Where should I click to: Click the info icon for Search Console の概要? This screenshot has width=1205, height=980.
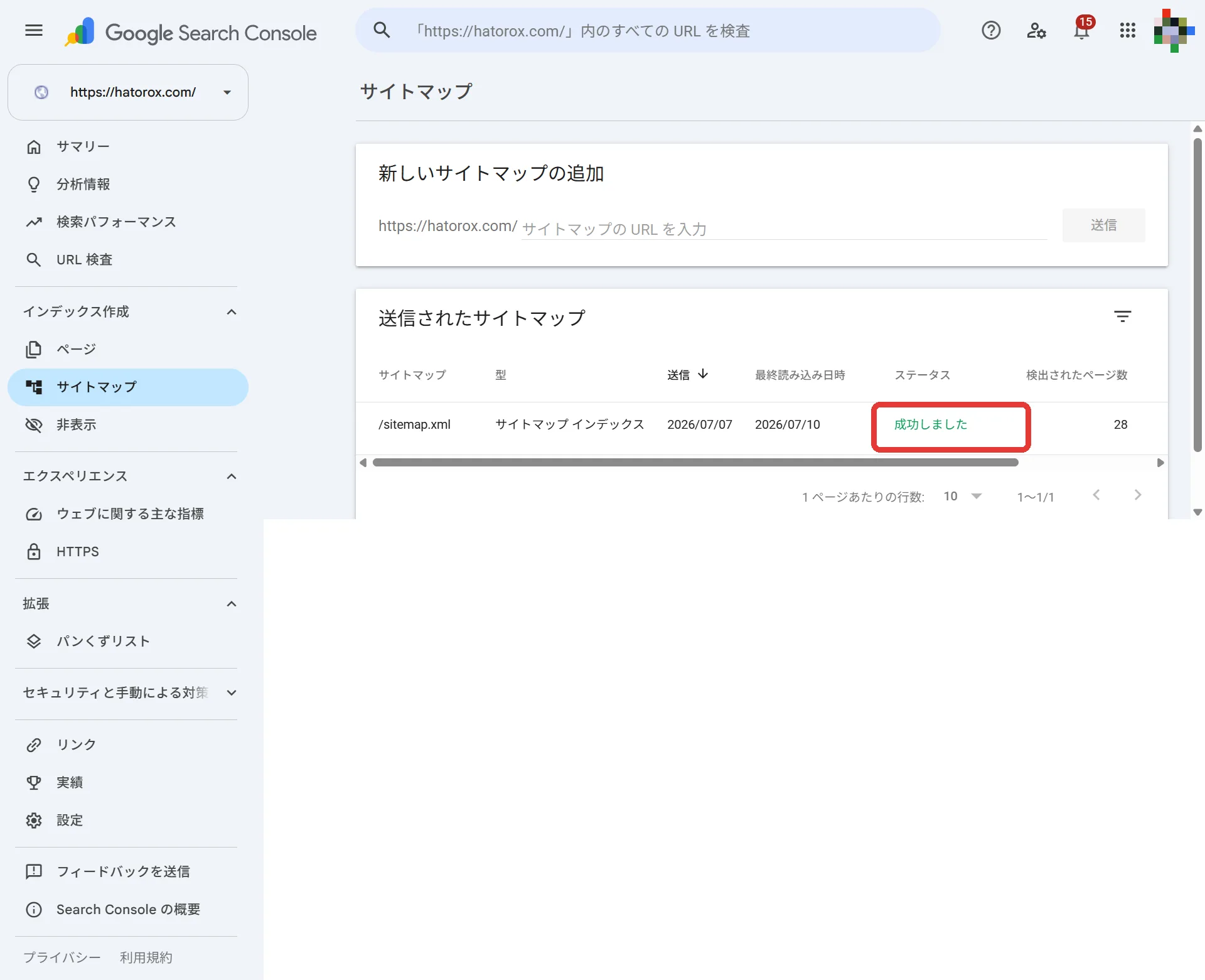coord(34,909)
